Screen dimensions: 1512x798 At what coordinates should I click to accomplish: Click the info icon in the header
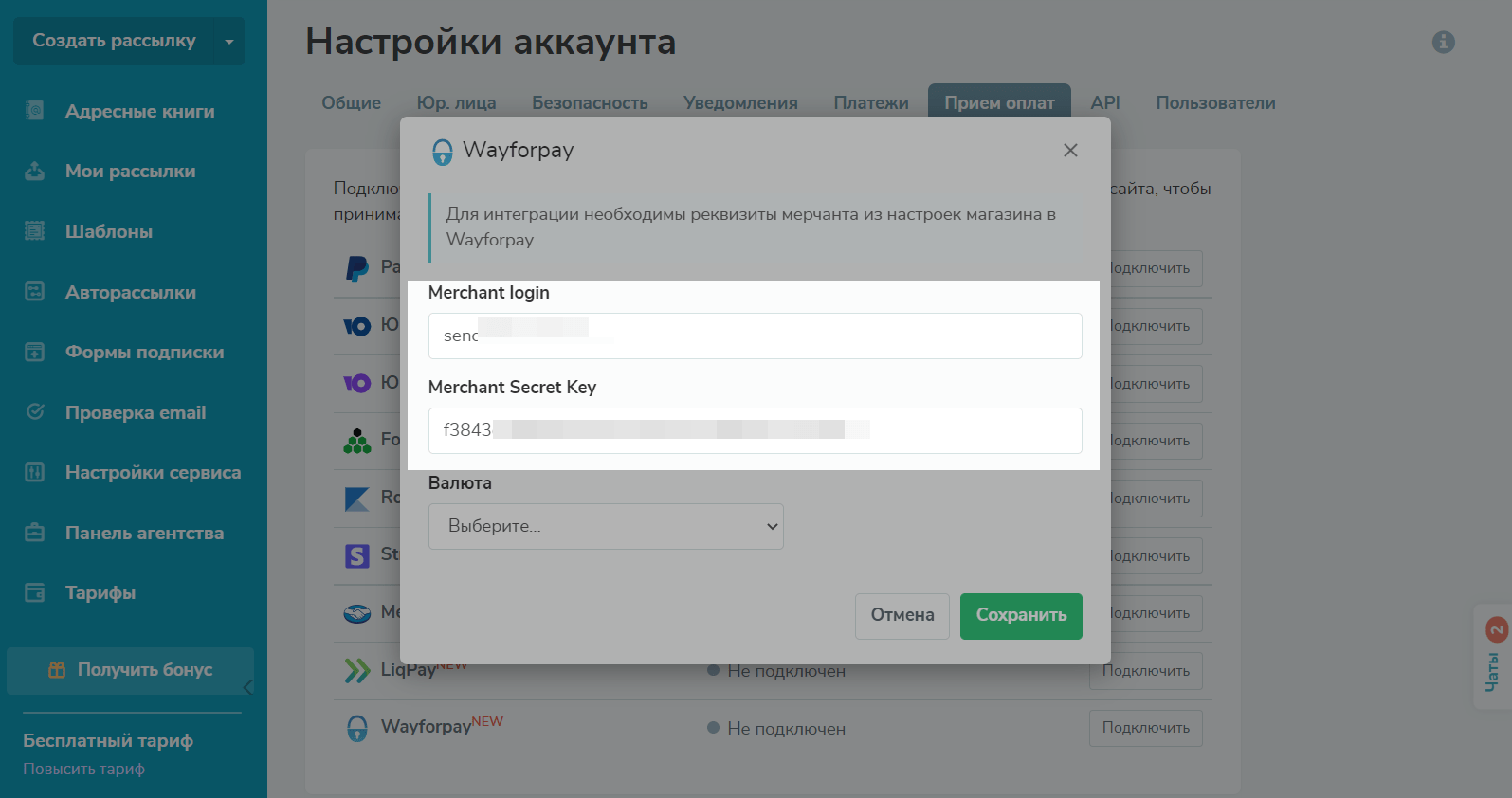coord(1443,42)
